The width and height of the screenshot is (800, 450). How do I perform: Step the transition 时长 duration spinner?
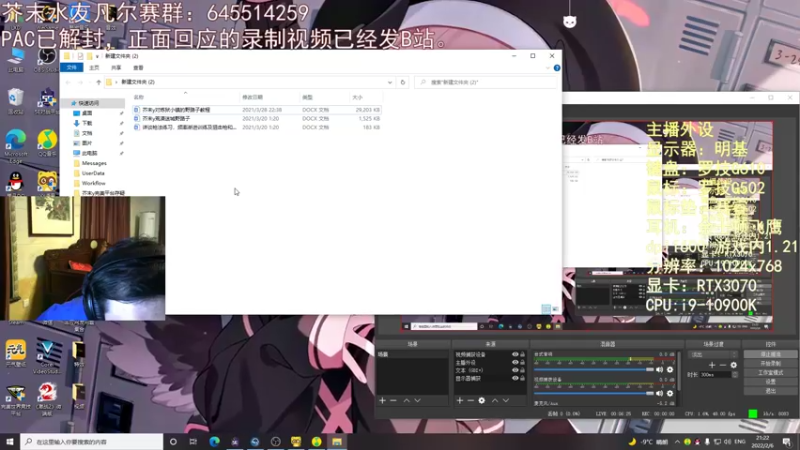(x=735, y=374)
